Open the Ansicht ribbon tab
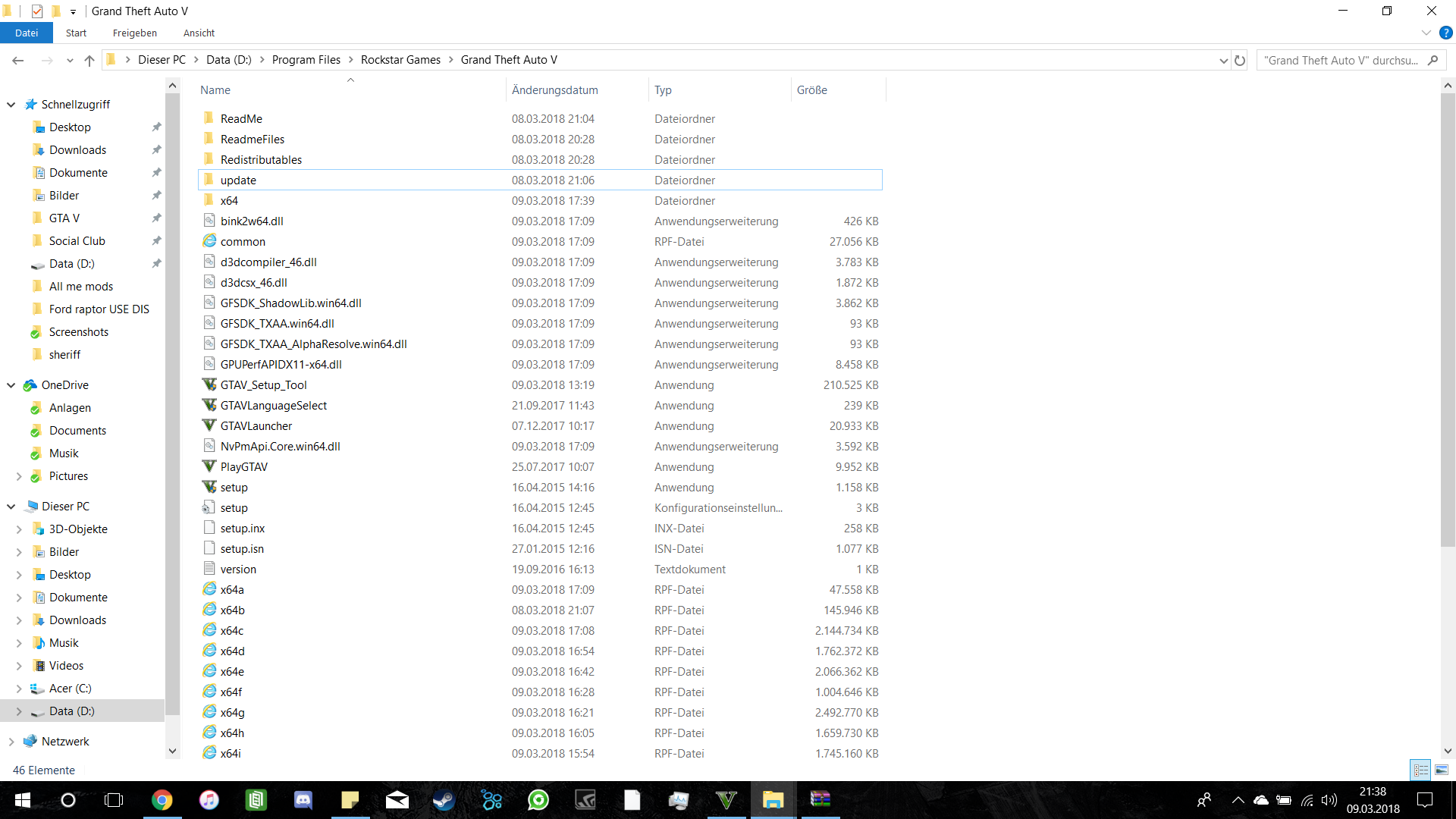The height and width of the screenshot is (819, 1456). click(199, 33)
